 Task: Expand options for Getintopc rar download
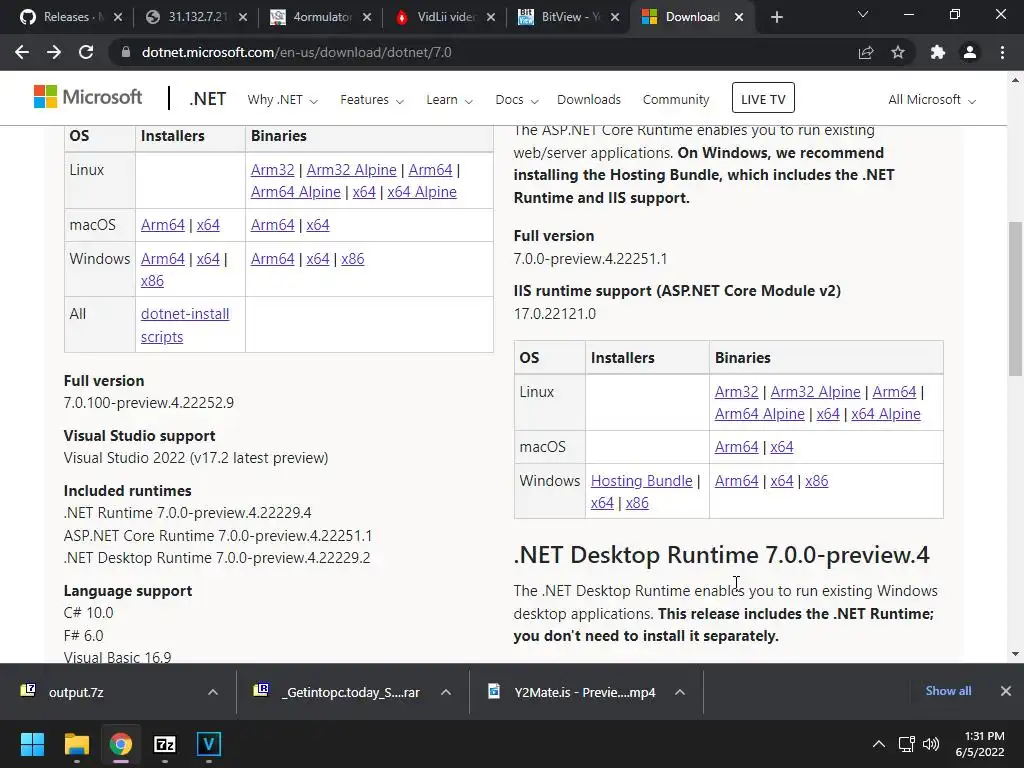[446, 692]
